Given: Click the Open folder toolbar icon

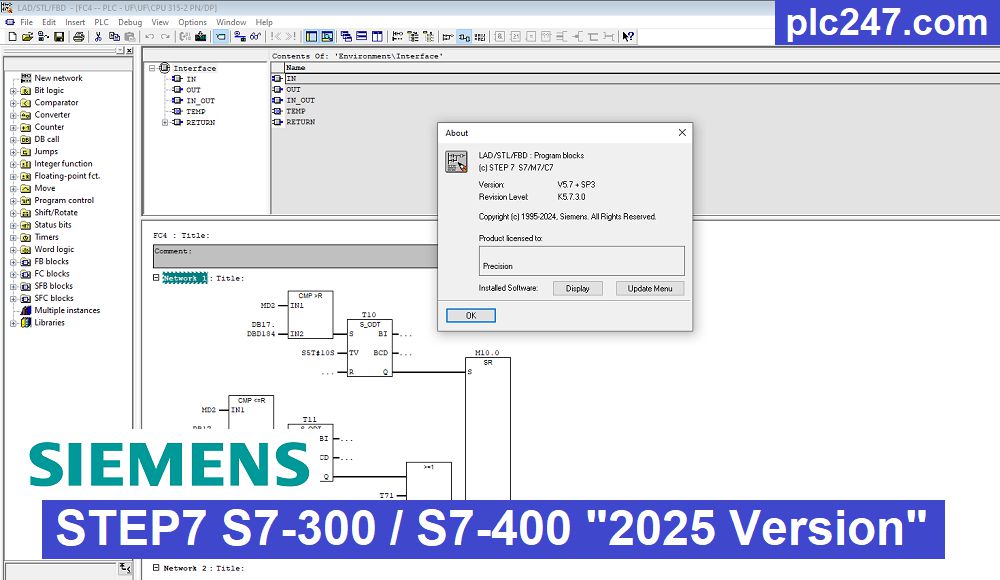Looking at the screenshot, I should [x=27, y=37].
